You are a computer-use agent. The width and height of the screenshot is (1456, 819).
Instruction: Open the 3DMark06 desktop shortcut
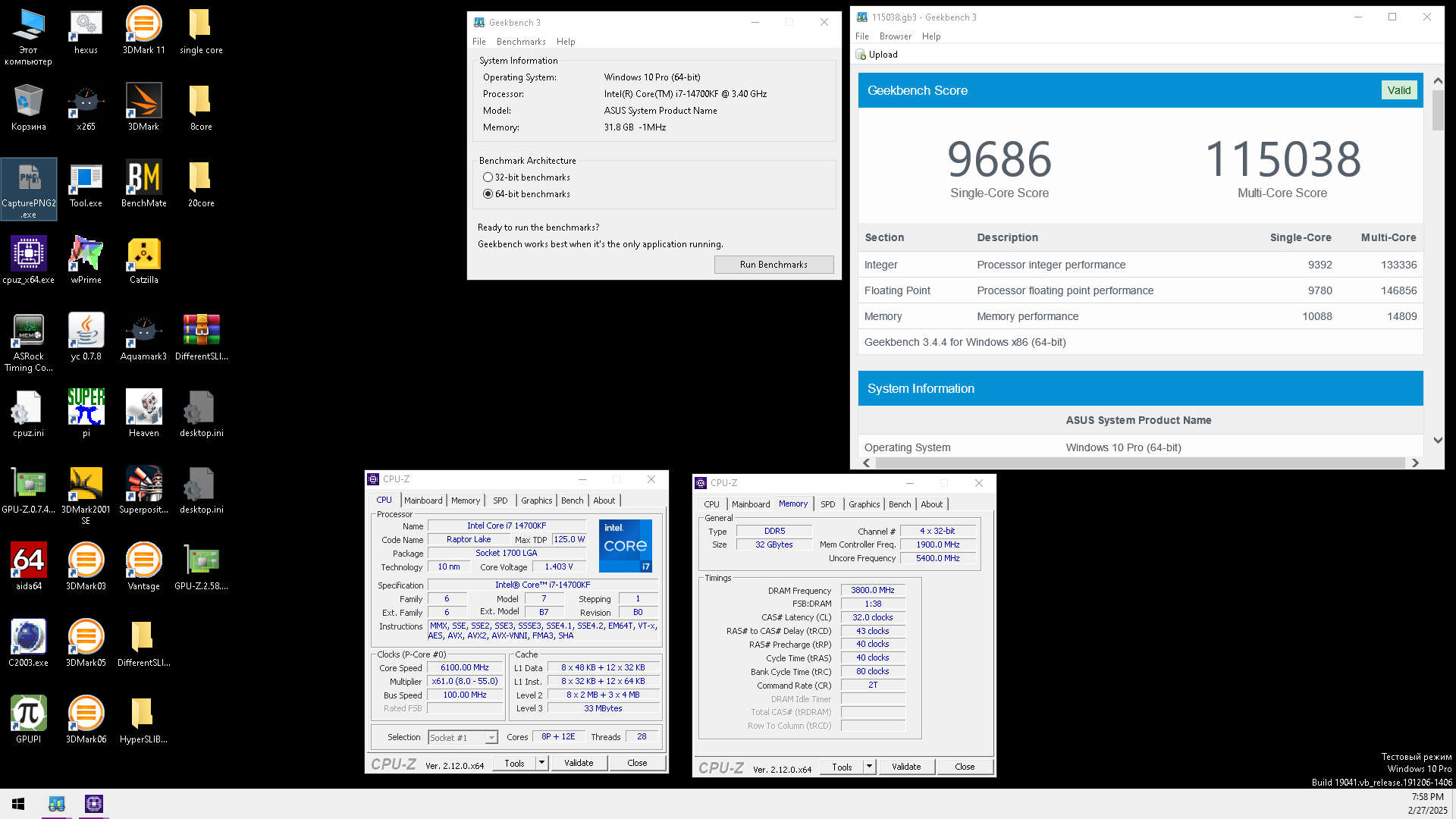tap(86, 720)
